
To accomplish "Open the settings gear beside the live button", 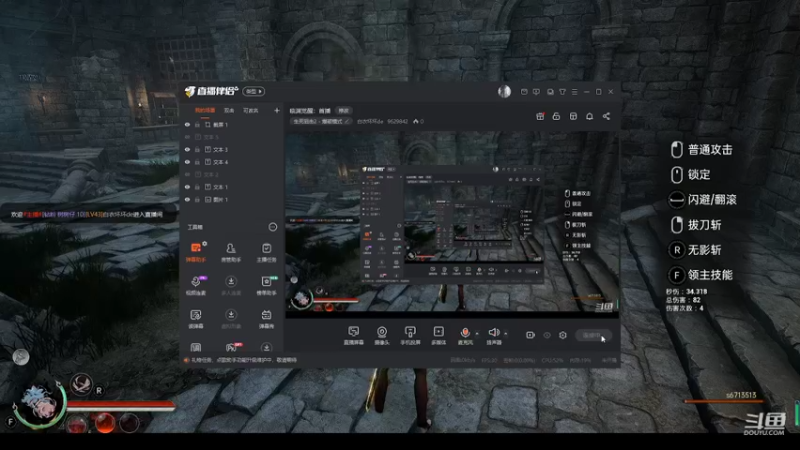I will pos(563,335).
